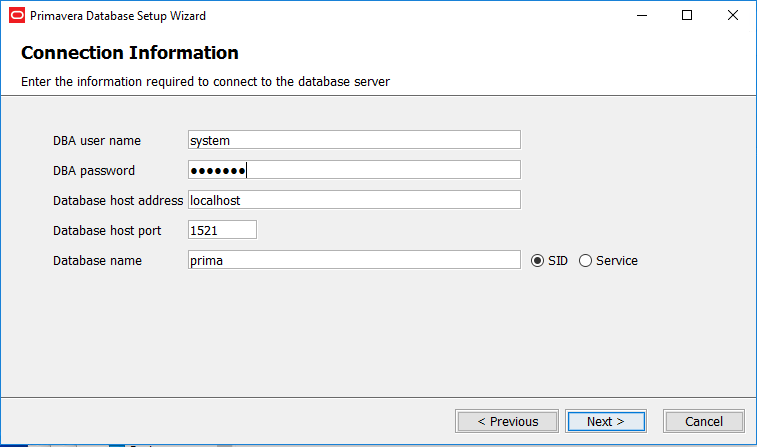Click the 'Database host port' label
Screen dimensions: 757x447
[107, 231]
